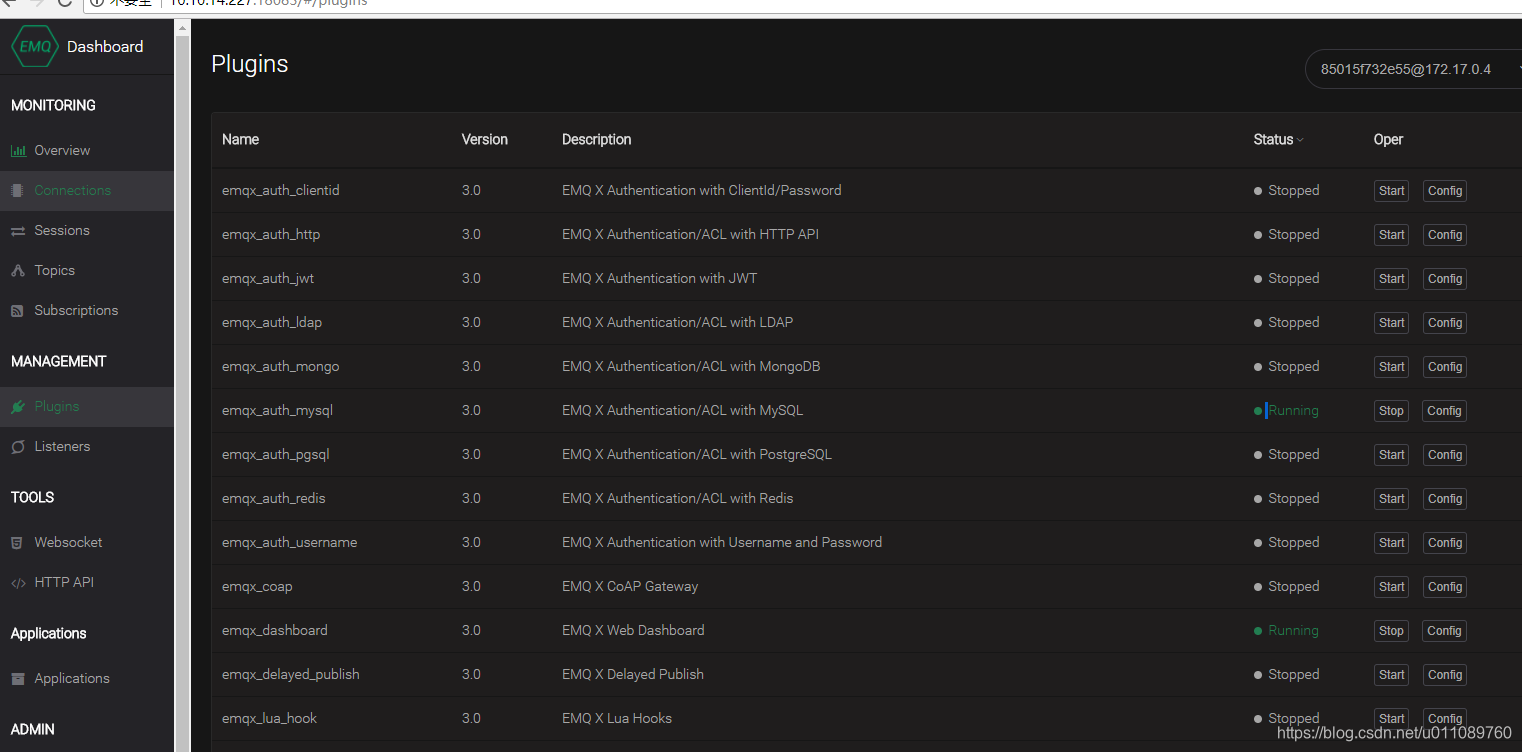Screen dimensions: 1522x752
Task: Open Config for emqx_coap
Action: [1445, 587]
